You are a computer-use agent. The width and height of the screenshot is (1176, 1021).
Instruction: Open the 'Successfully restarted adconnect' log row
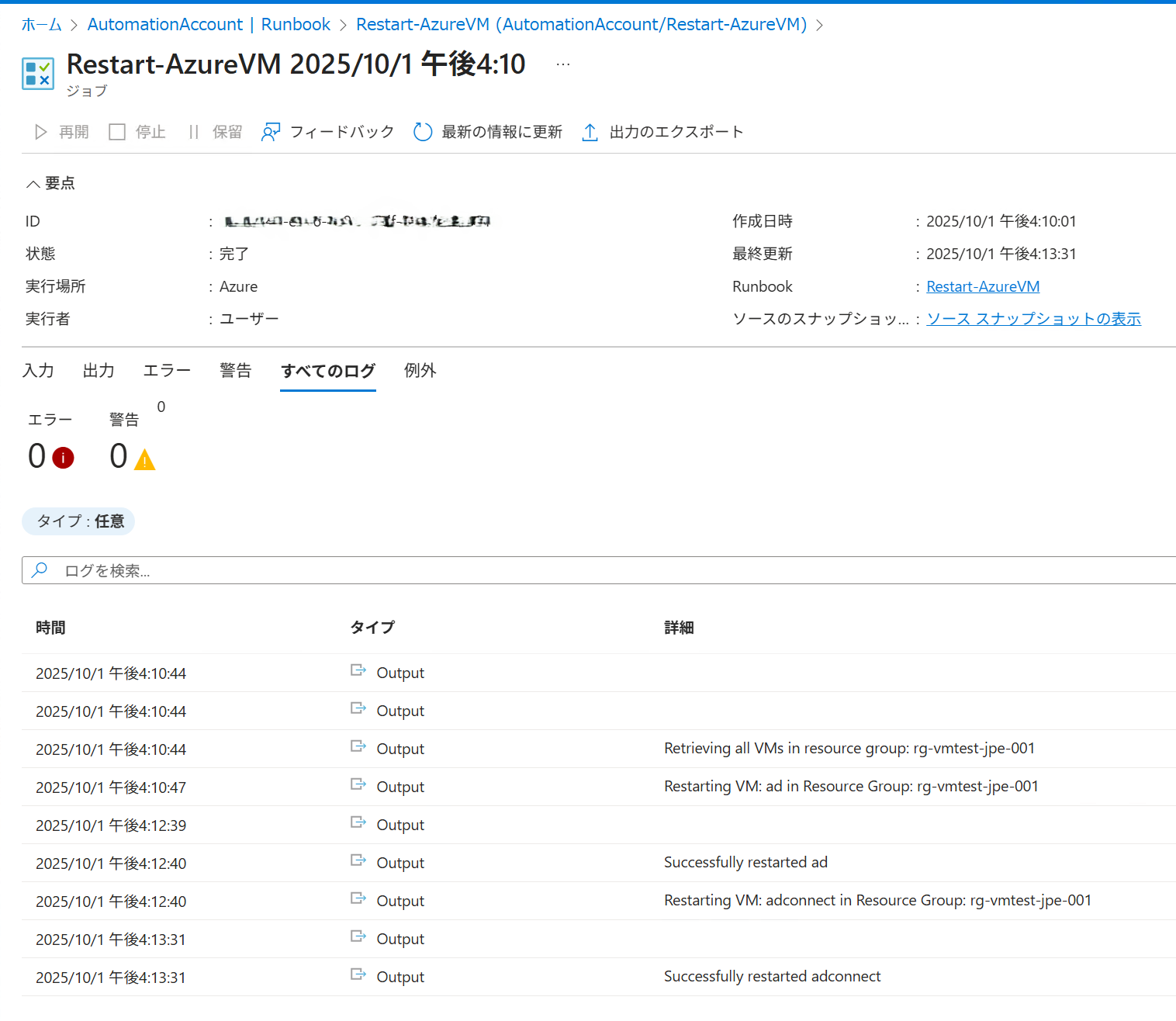(x=772, y=977)
